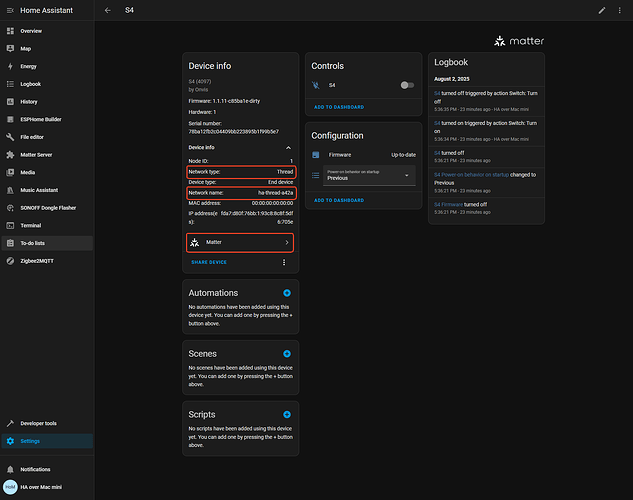Open the History sidebar icon
This screenshot has height=500, width=633.
click(10, 102)
